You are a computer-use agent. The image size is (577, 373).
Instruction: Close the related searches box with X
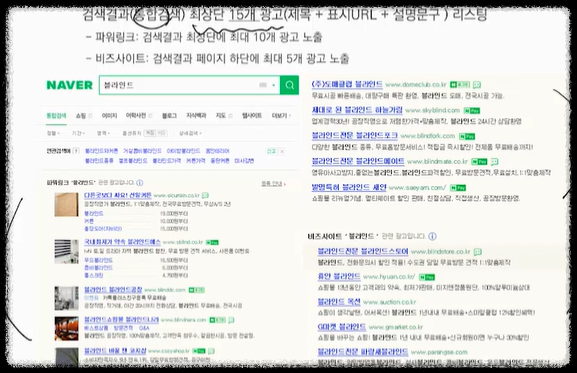tap(282, 151)
